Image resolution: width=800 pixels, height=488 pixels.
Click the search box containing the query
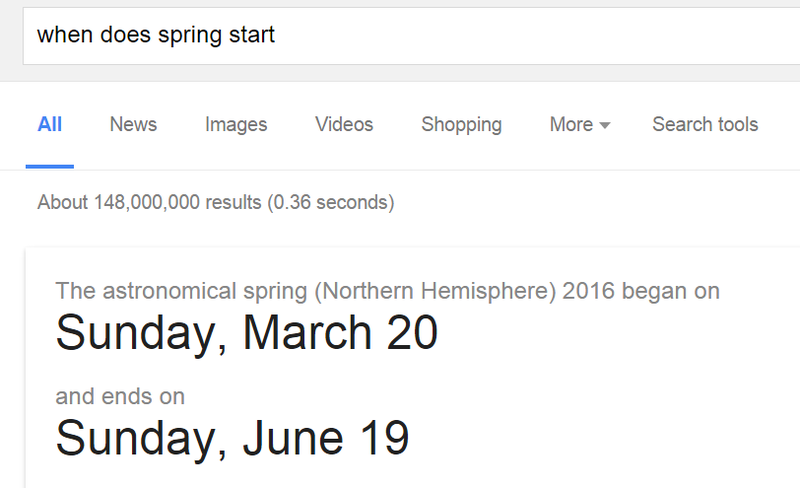(x=400, y=36)
